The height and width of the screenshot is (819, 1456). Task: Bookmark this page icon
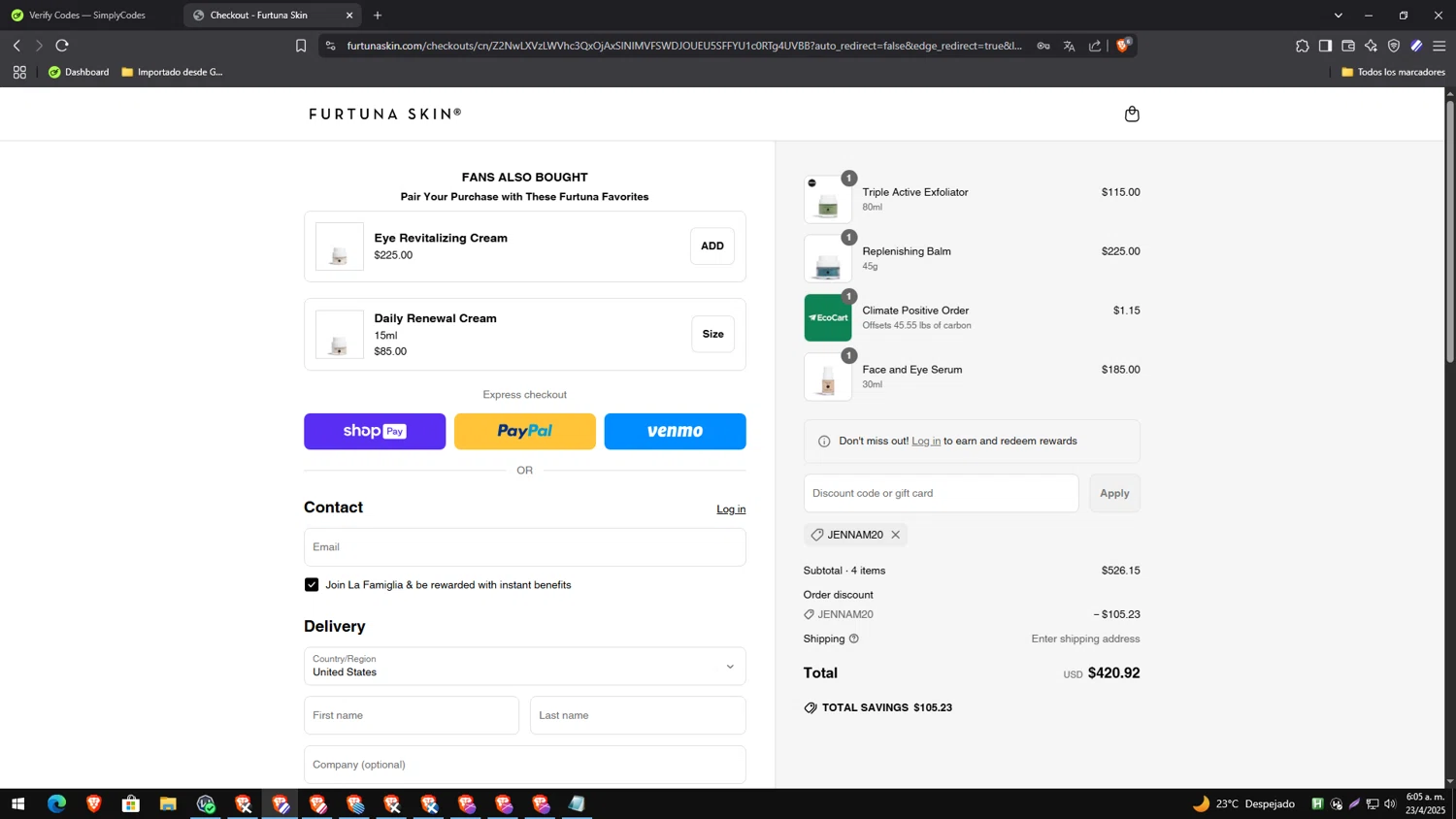(x=301, y=46)
